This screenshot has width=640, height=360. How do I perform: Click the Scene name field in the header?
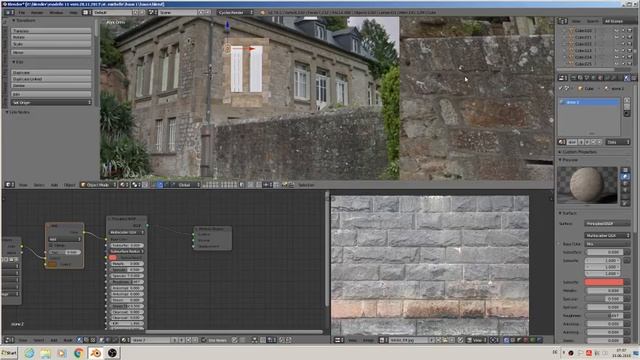[178, 13]
